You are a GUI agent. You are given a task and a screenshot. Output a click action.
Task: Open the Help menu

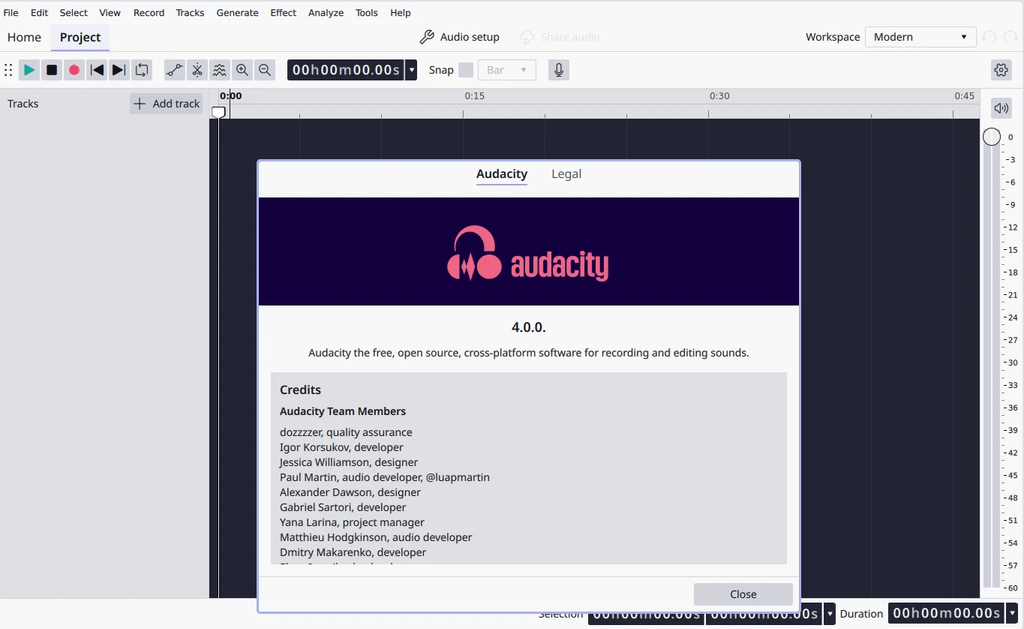(x=400, y=12)
